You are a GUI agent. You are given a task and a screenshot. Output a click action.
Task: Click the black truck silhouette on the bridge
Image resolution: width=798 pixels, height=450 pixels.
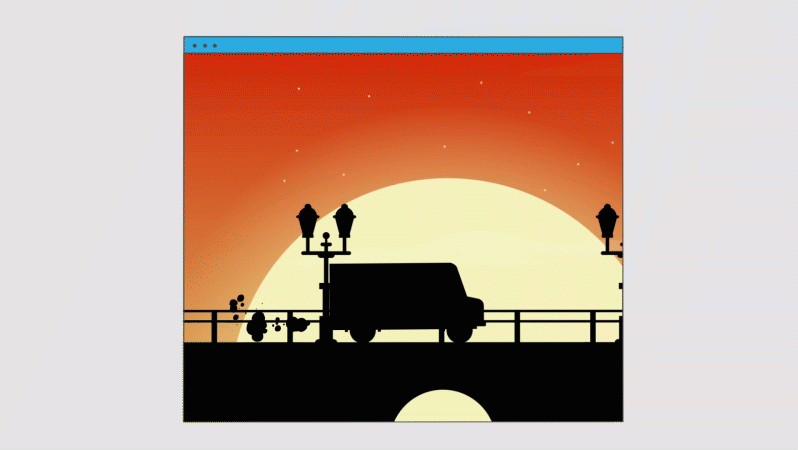click(406, 302)
